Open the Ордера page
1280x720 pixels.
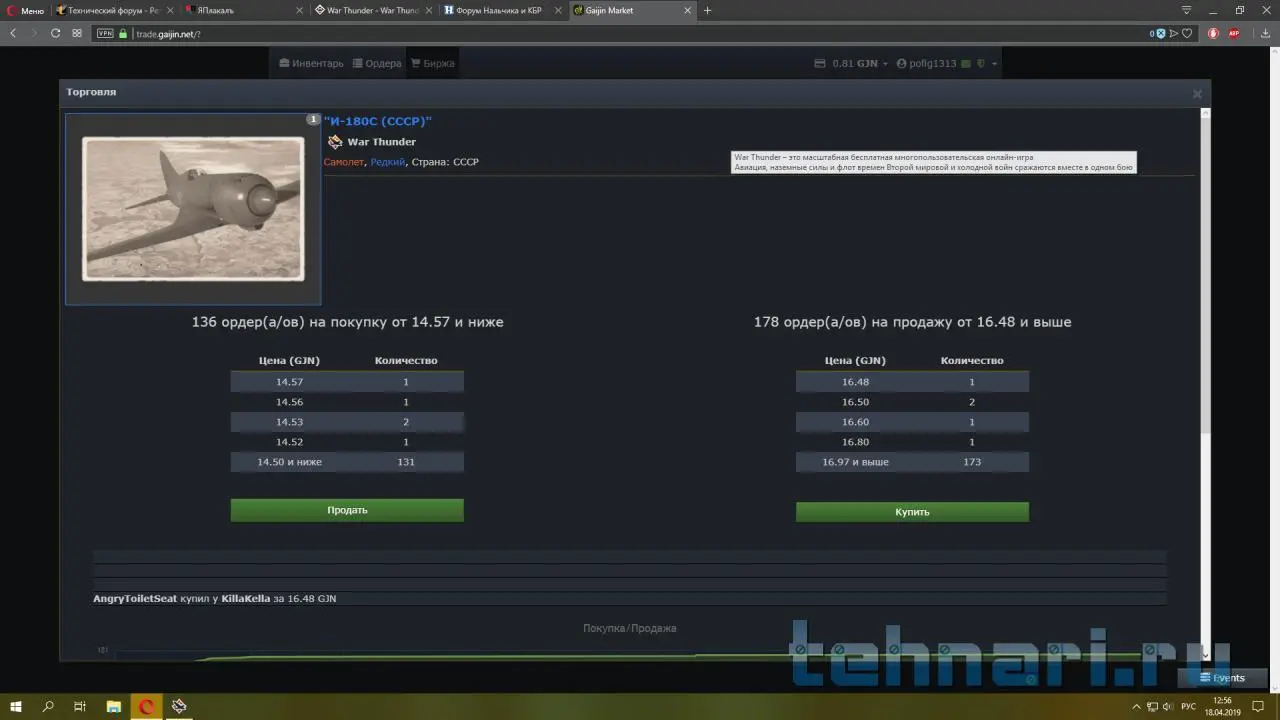click(377, 63)
